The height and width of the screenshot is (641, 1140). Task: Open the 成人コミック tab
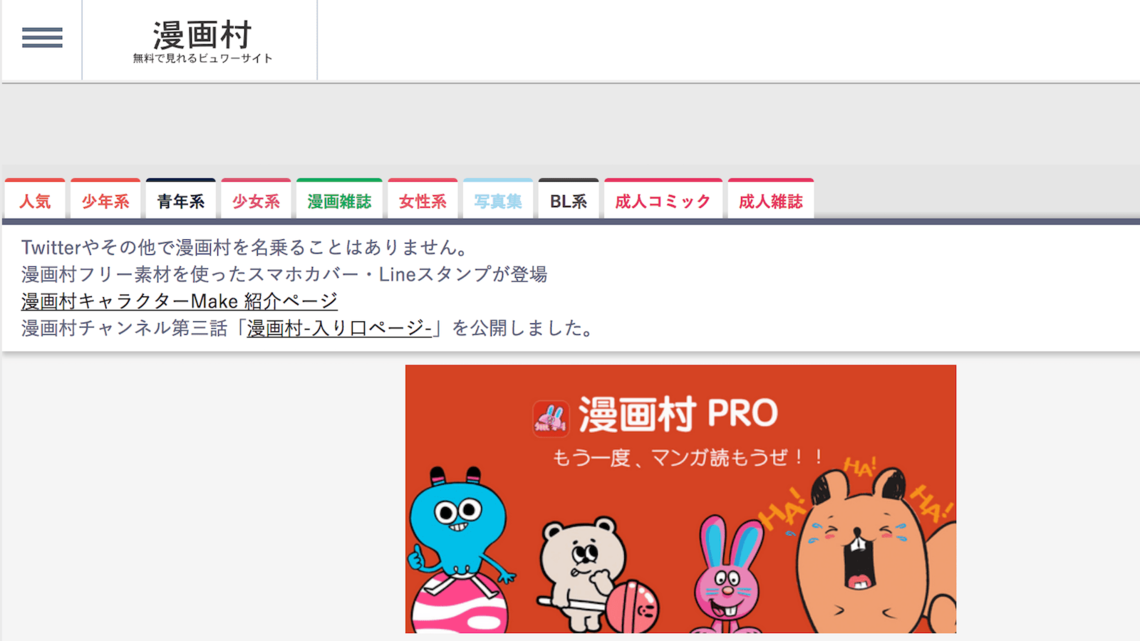663,201
